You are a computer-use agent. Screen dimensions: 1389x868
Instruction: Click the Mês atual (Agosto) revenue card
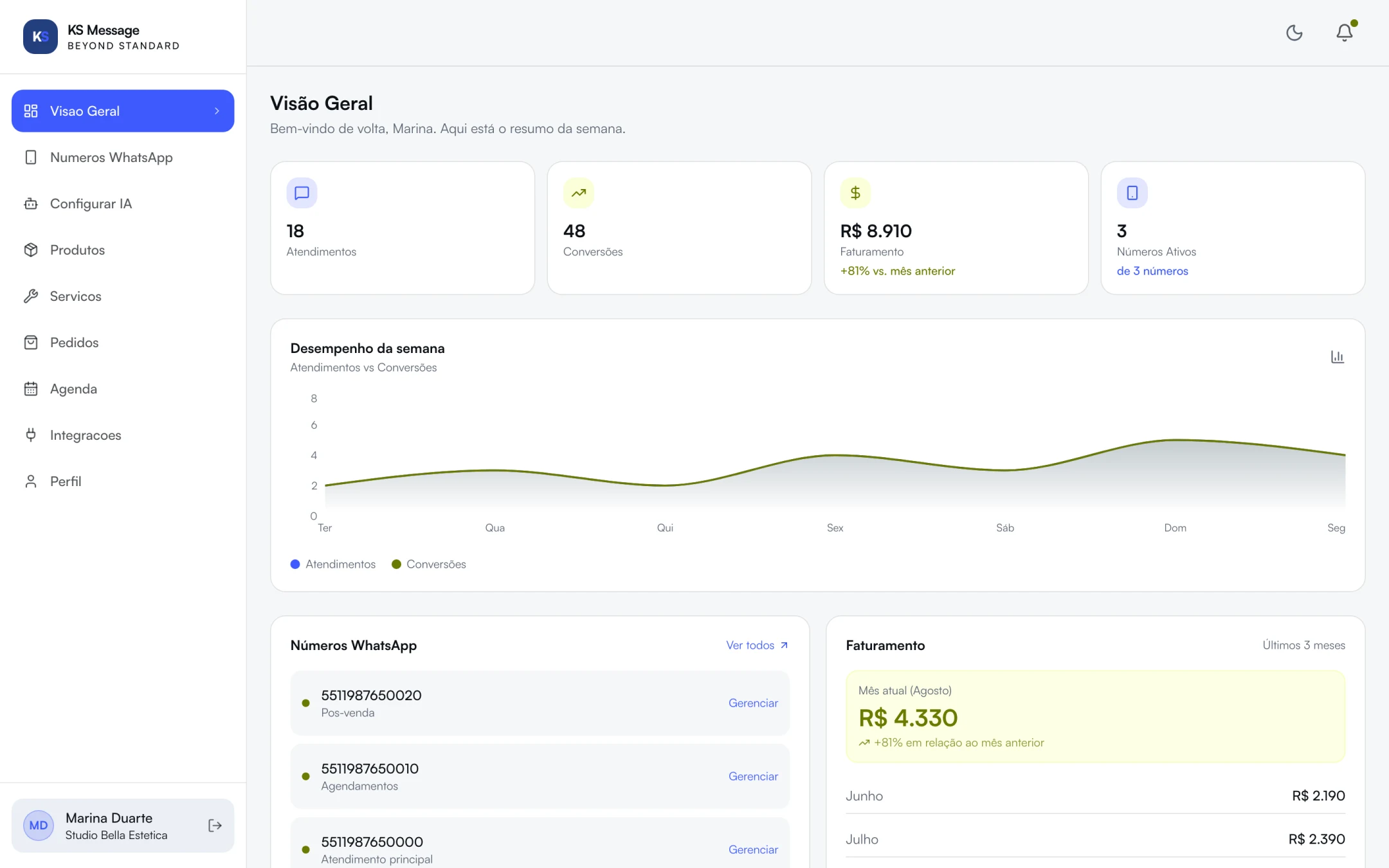coord(1095,716)
